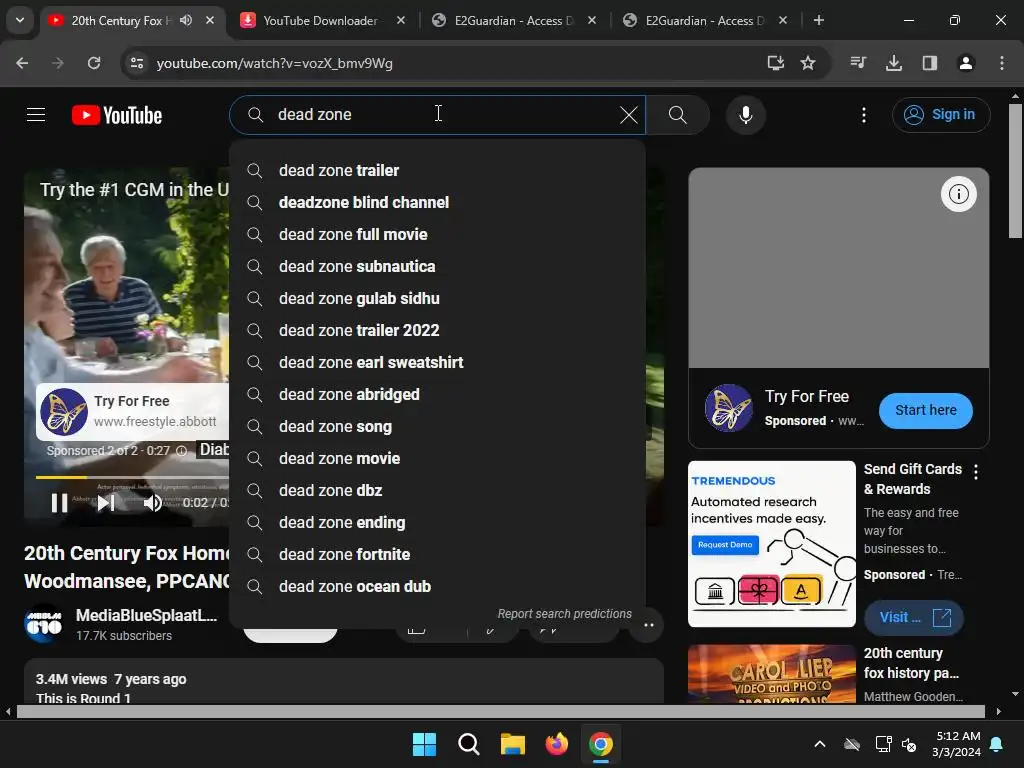Open File Explorer from taskbar
This screenshot has height=768, width=1024.
(x=513, y=744)
